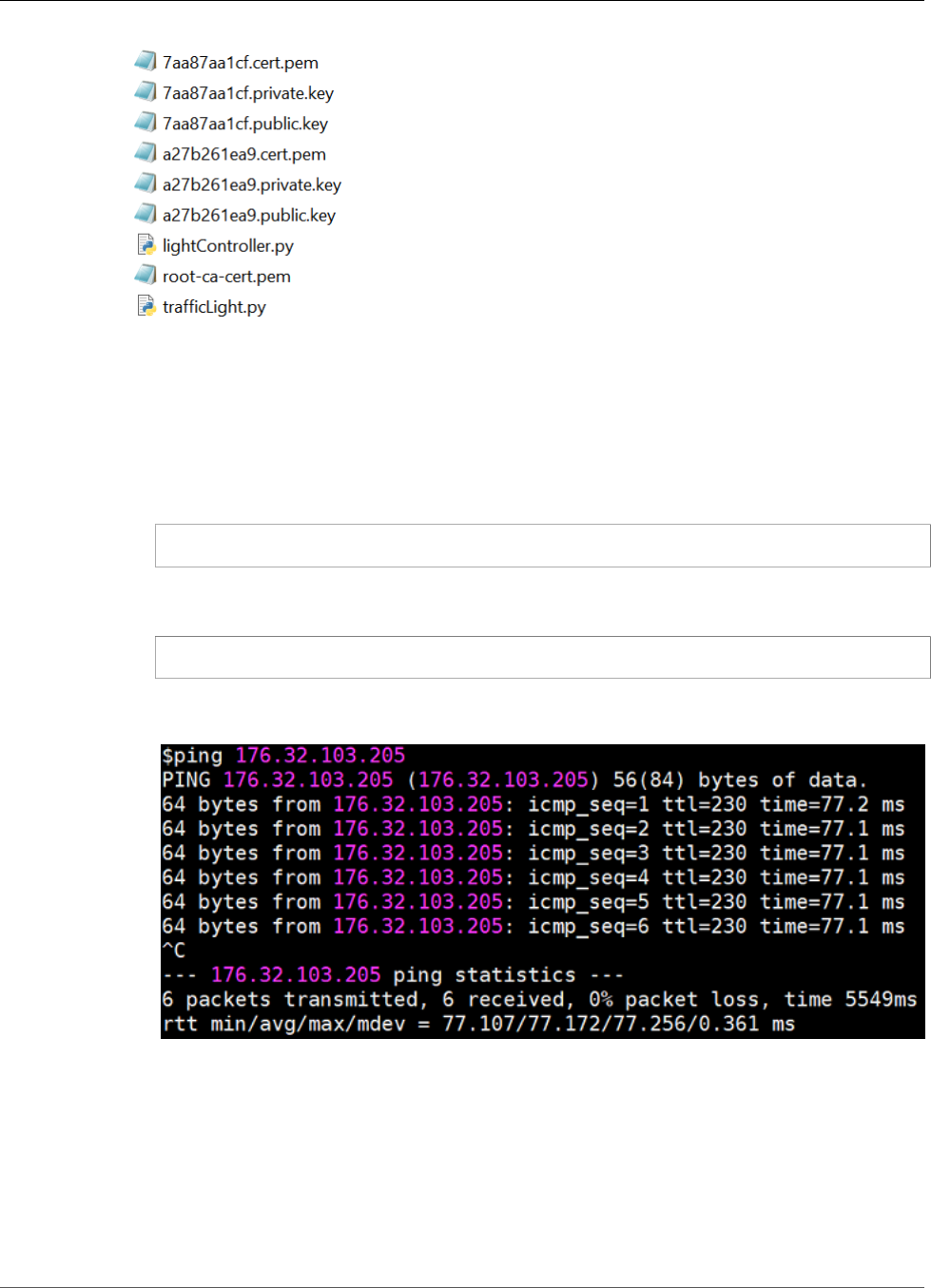Click the 'ping statistics' header line
Viewport: 931px width, 1288px height.
click(x=393, y=975)
